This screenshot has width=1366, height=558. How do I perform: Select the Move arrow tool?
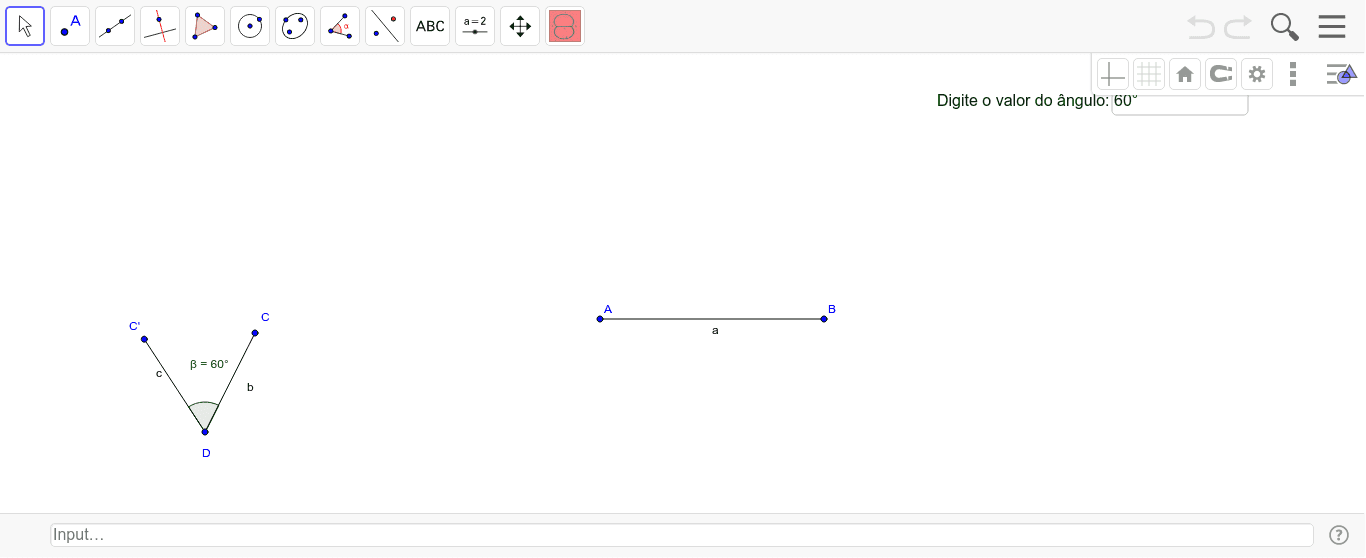point(25,26)
